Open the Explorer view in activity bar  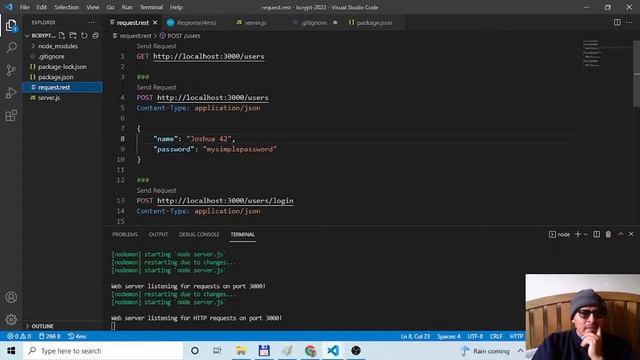tap(11, 26)
